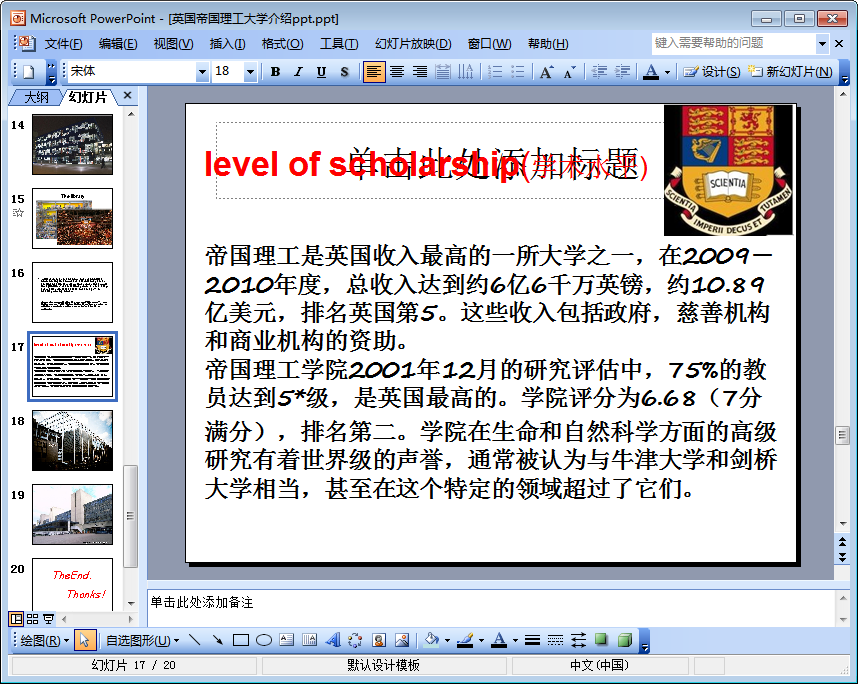The height and width of the screenshot is (684, 858).
Task: Open the 编辑 (Edit) menu
Action: tap(118, 44)
